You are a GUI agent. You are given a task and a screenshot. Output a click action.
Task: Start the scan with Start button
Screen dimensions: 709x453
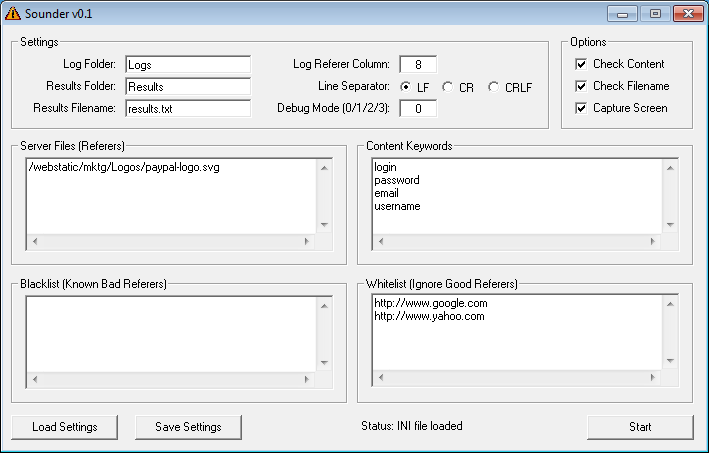pos(640,427)
